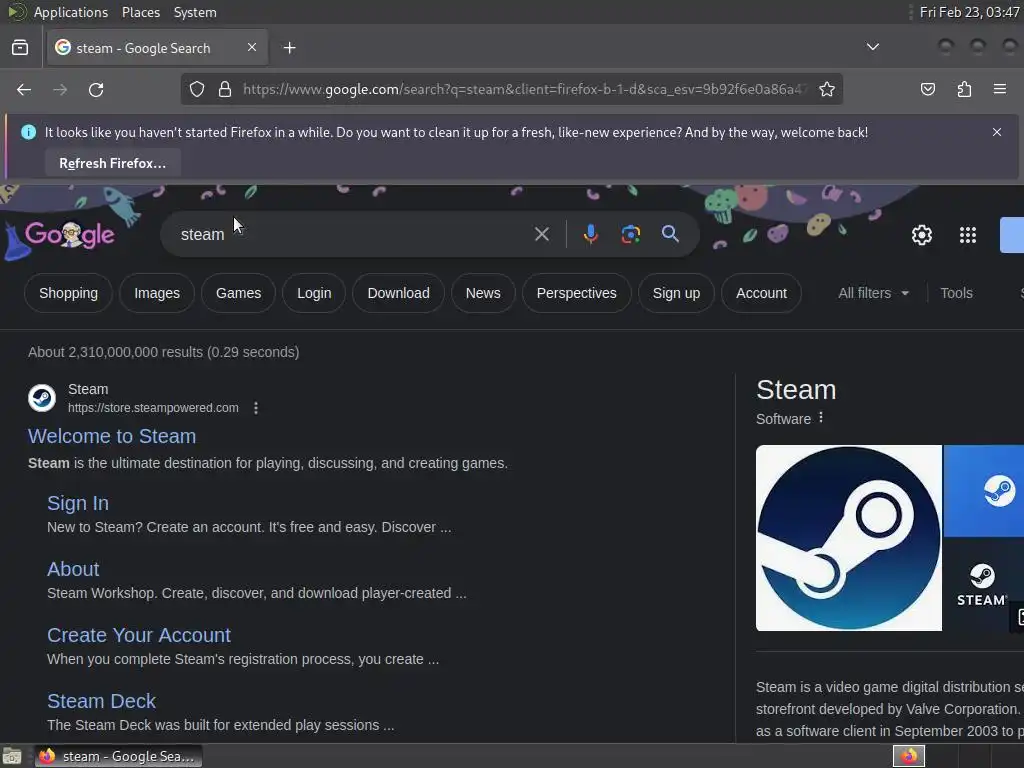Open the Places menu in top panel

[x=140, y=12]
